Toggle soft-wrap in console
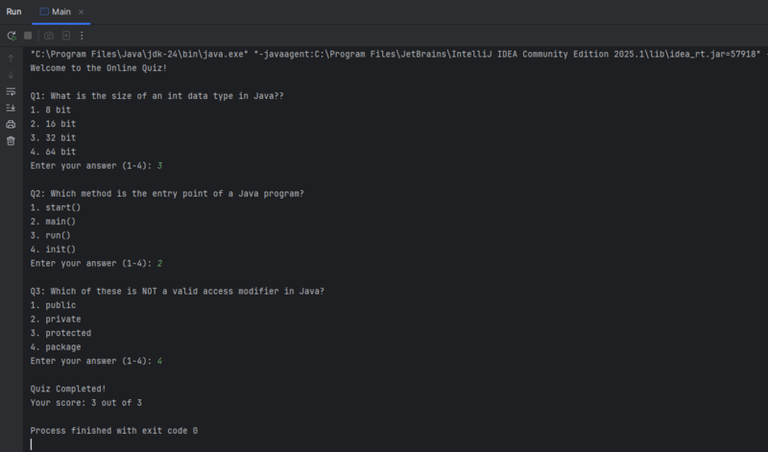Screen dimensions: 768x452 coord(11,91)
